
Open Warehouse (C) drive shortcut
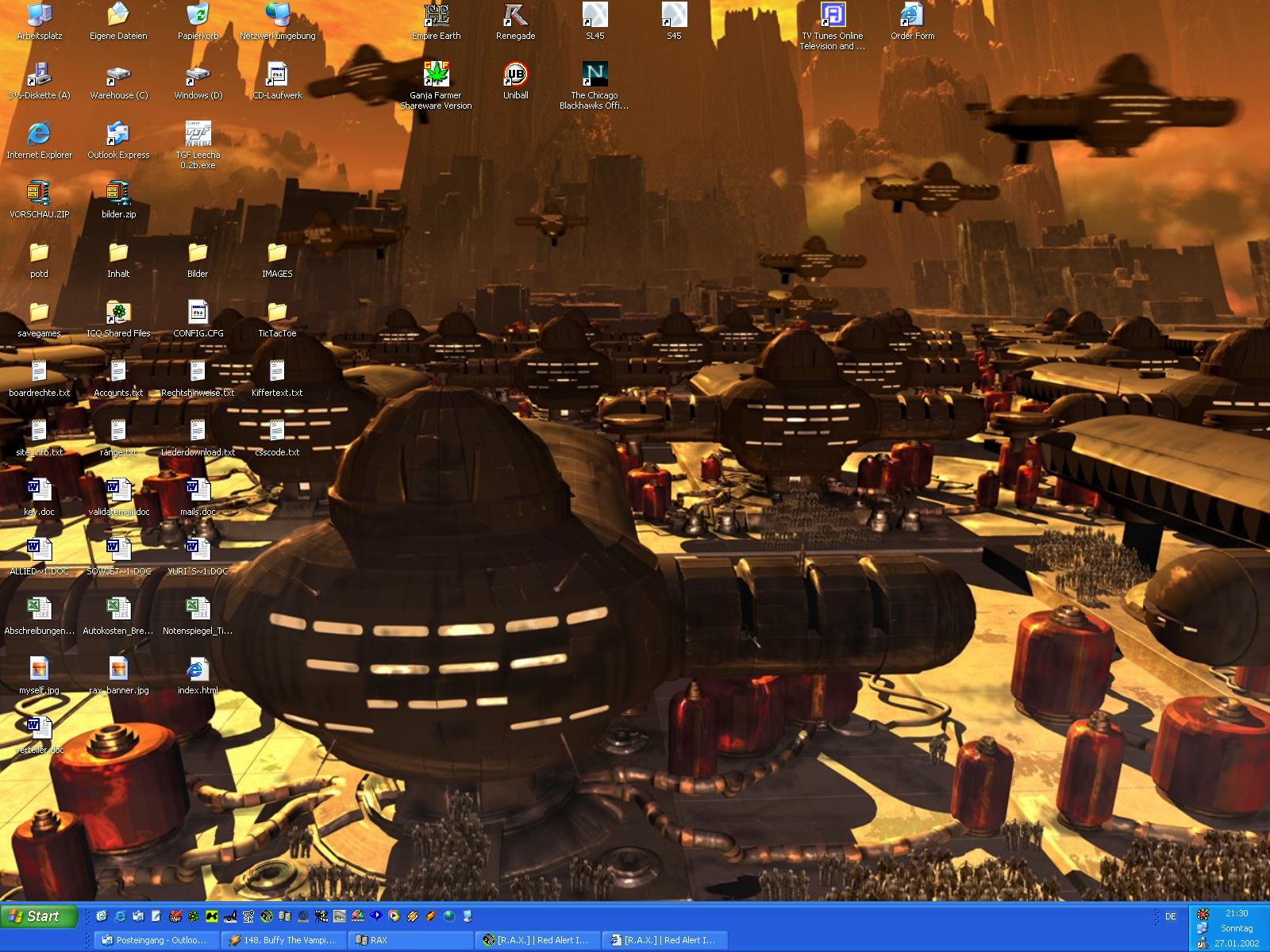[118, 82]
